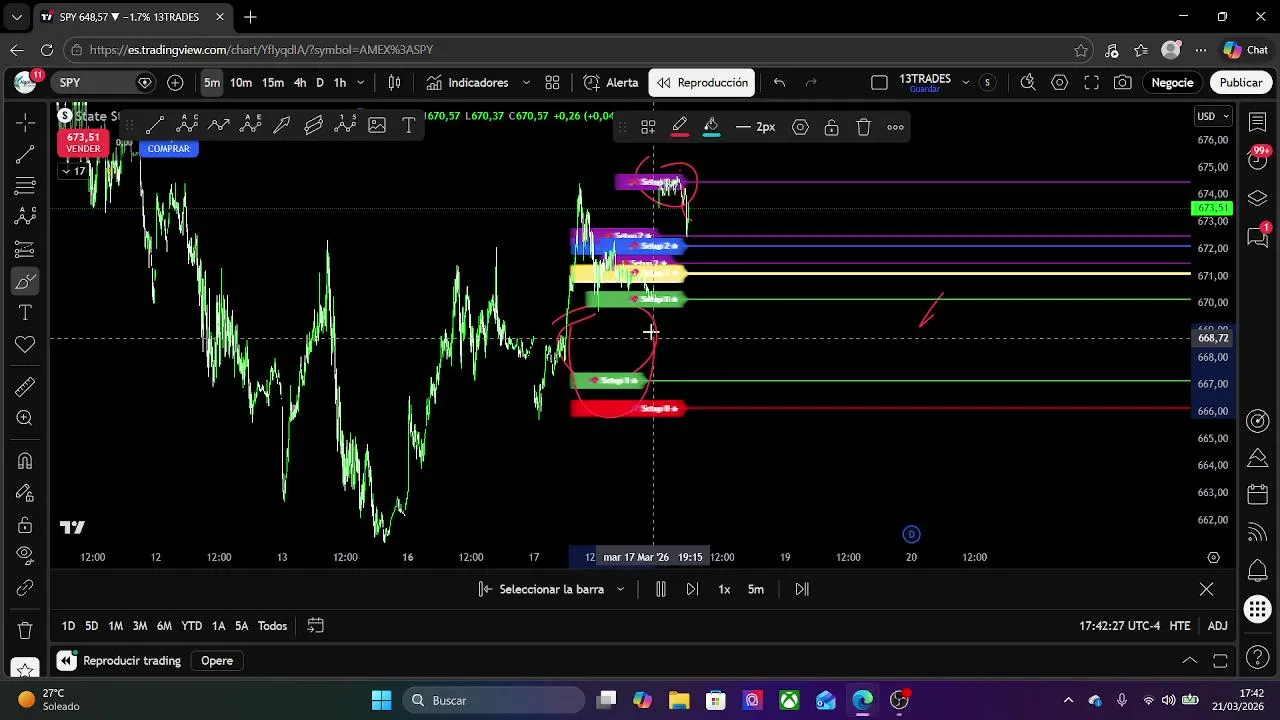Image resolution: width=1280 pixels, height=720 pixels.
Task: Open the candlestick chart type menu
Action: point(395,83)
